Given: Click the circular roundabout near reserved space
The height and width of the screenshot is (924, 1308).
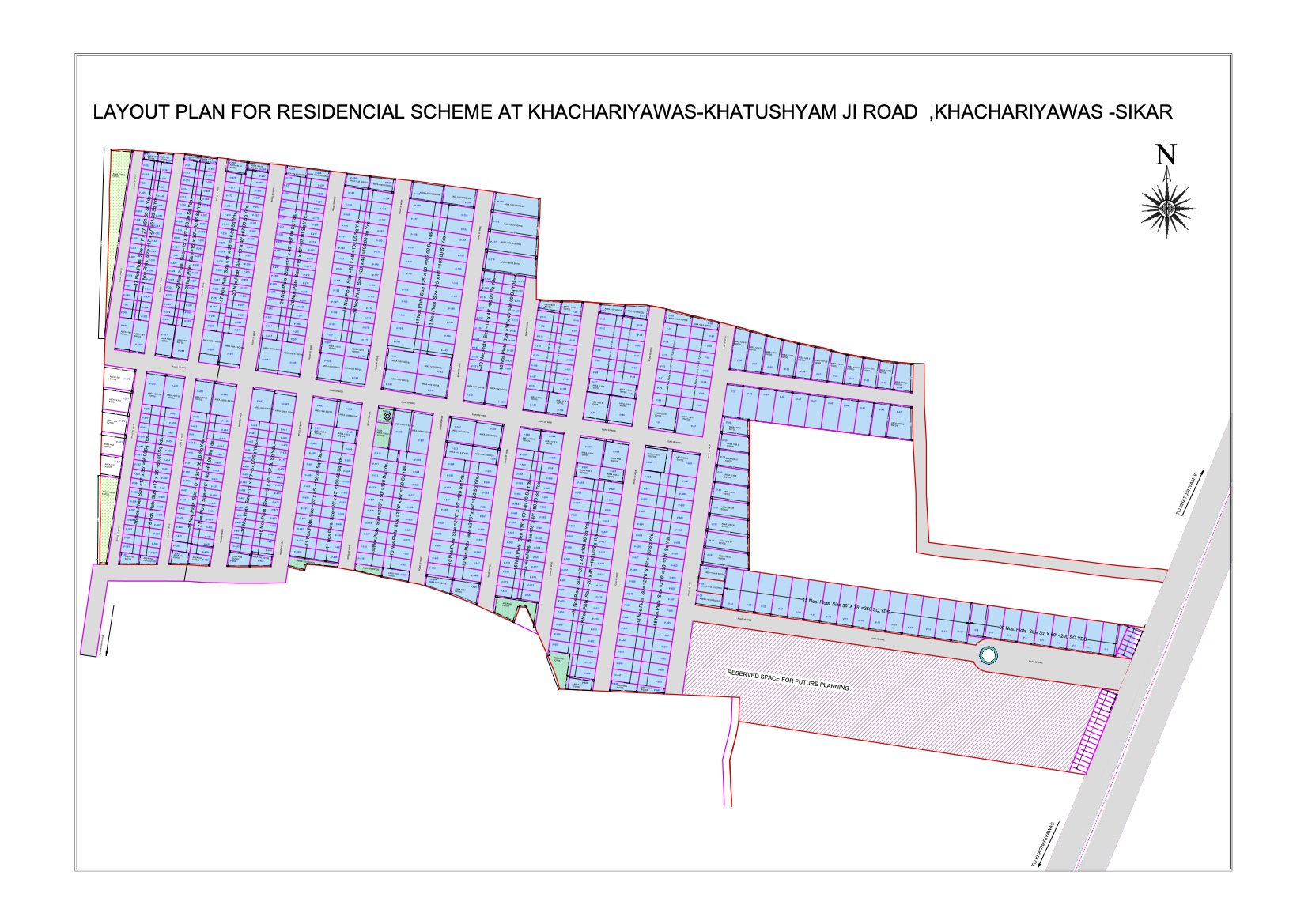Looking at the screenshot, I should [x=988, y=654].
